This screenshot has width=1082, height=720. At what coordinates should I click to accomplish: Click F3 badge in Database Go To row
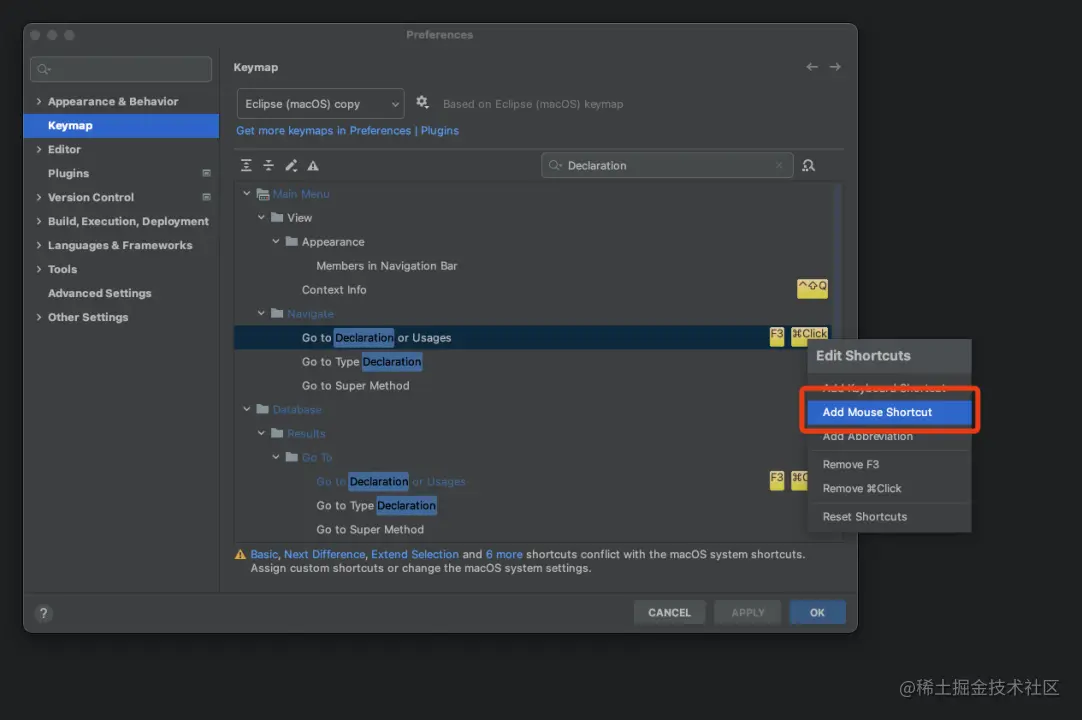[x=777, y=480]
